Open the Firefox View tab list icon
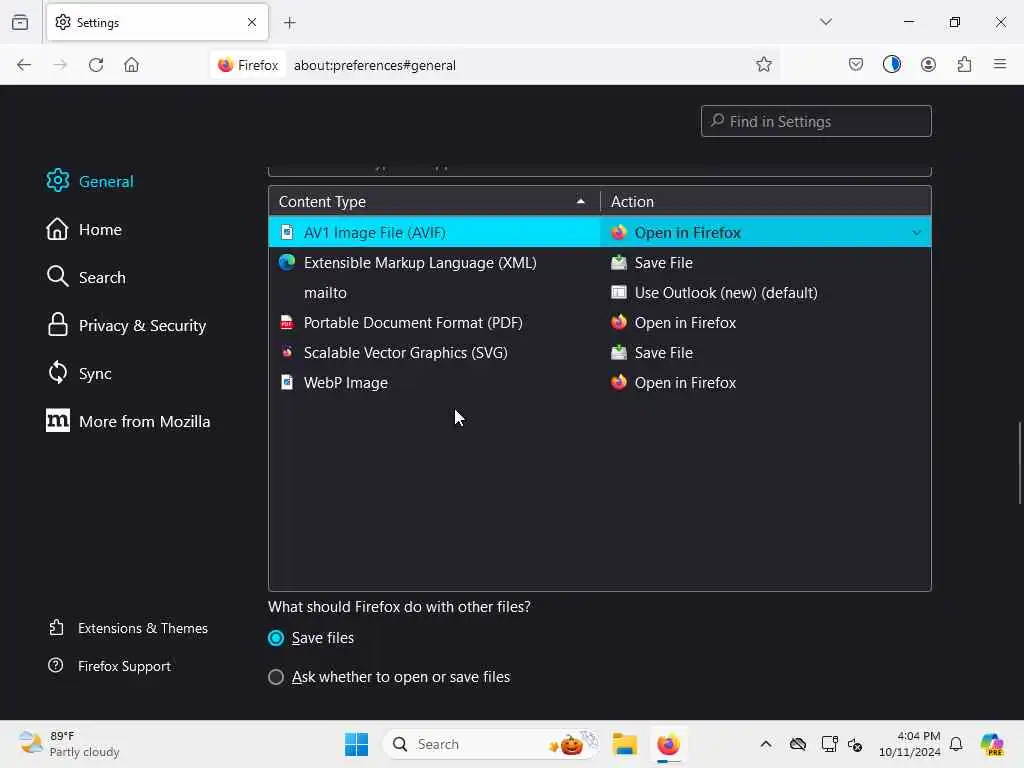This screenshot has height=768, width=1024. tap(20, 22)
